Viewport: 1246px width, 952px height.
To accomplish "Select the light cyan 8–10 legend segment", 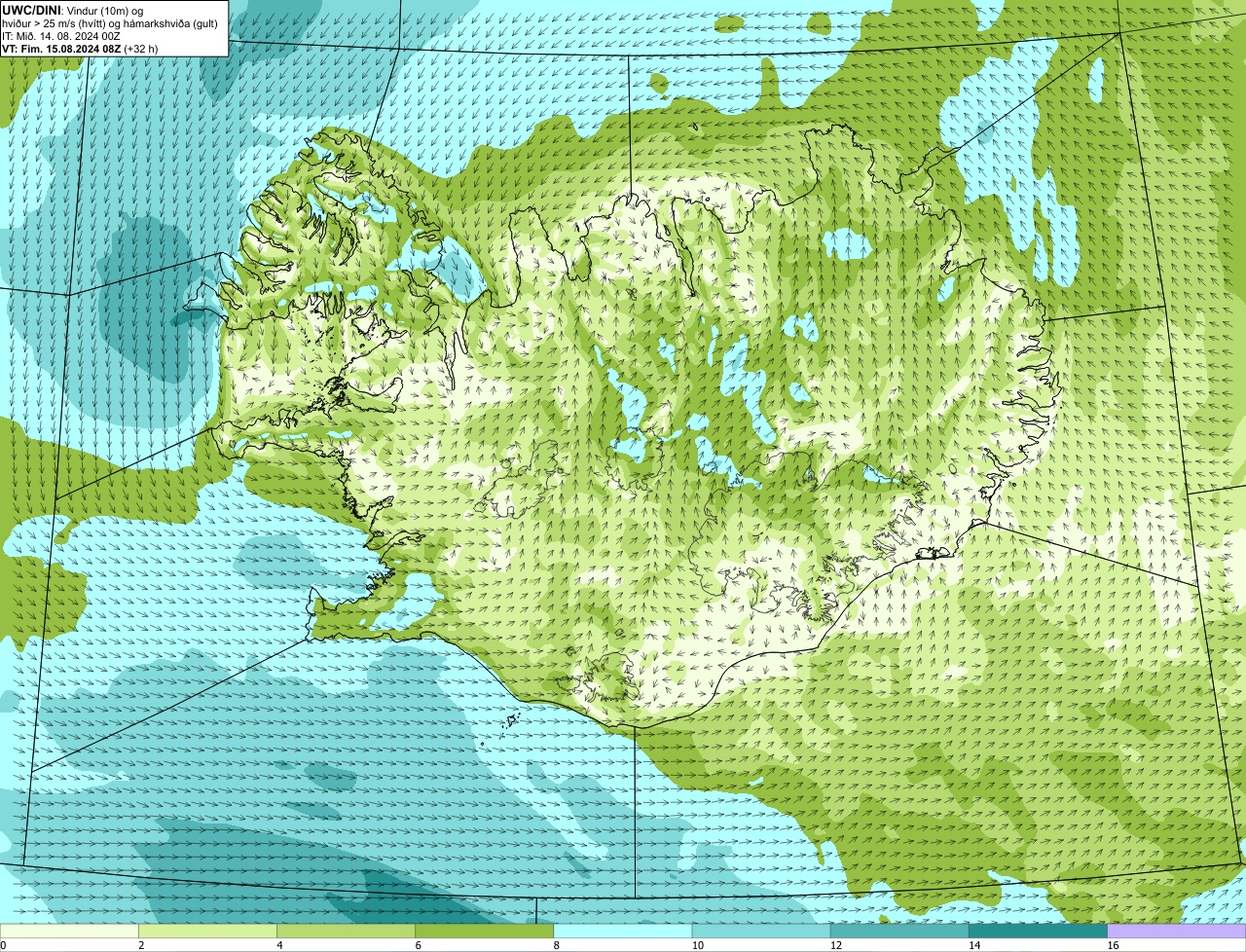I will [x=623, y=932].
